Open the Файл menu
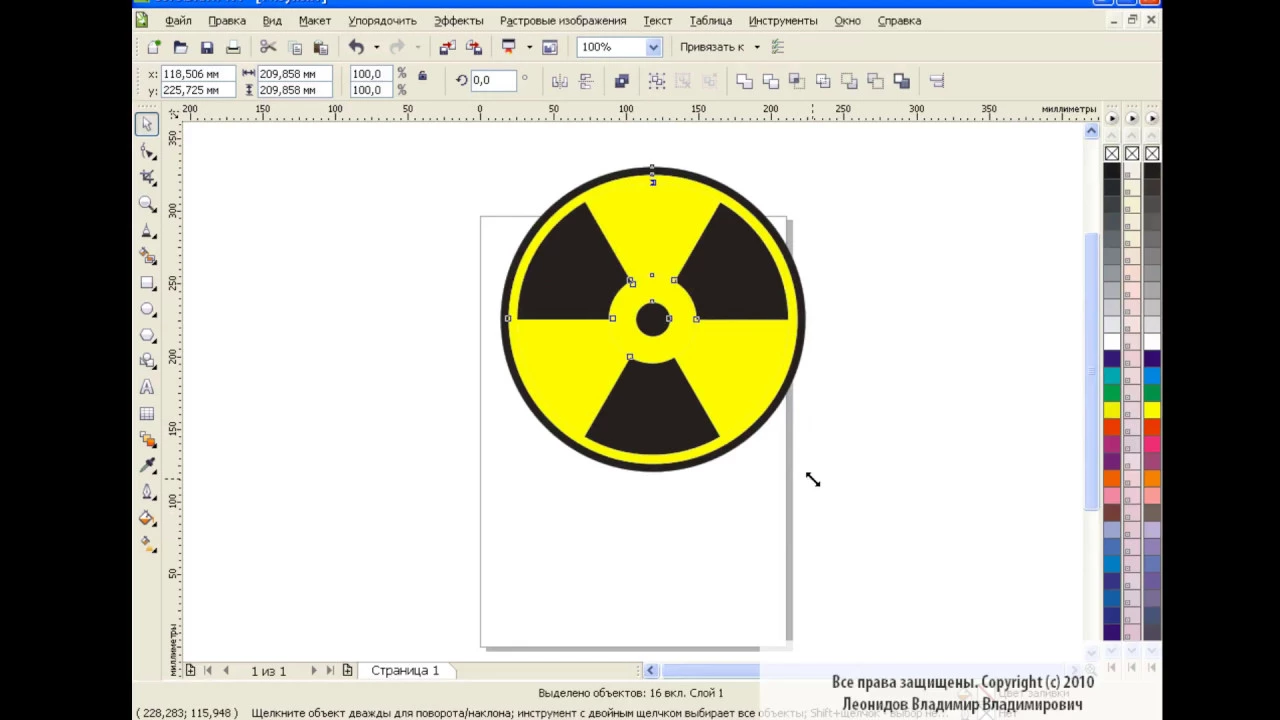Image resolution: width=1280 pixels, height=720 pixels. click(178, 20)
